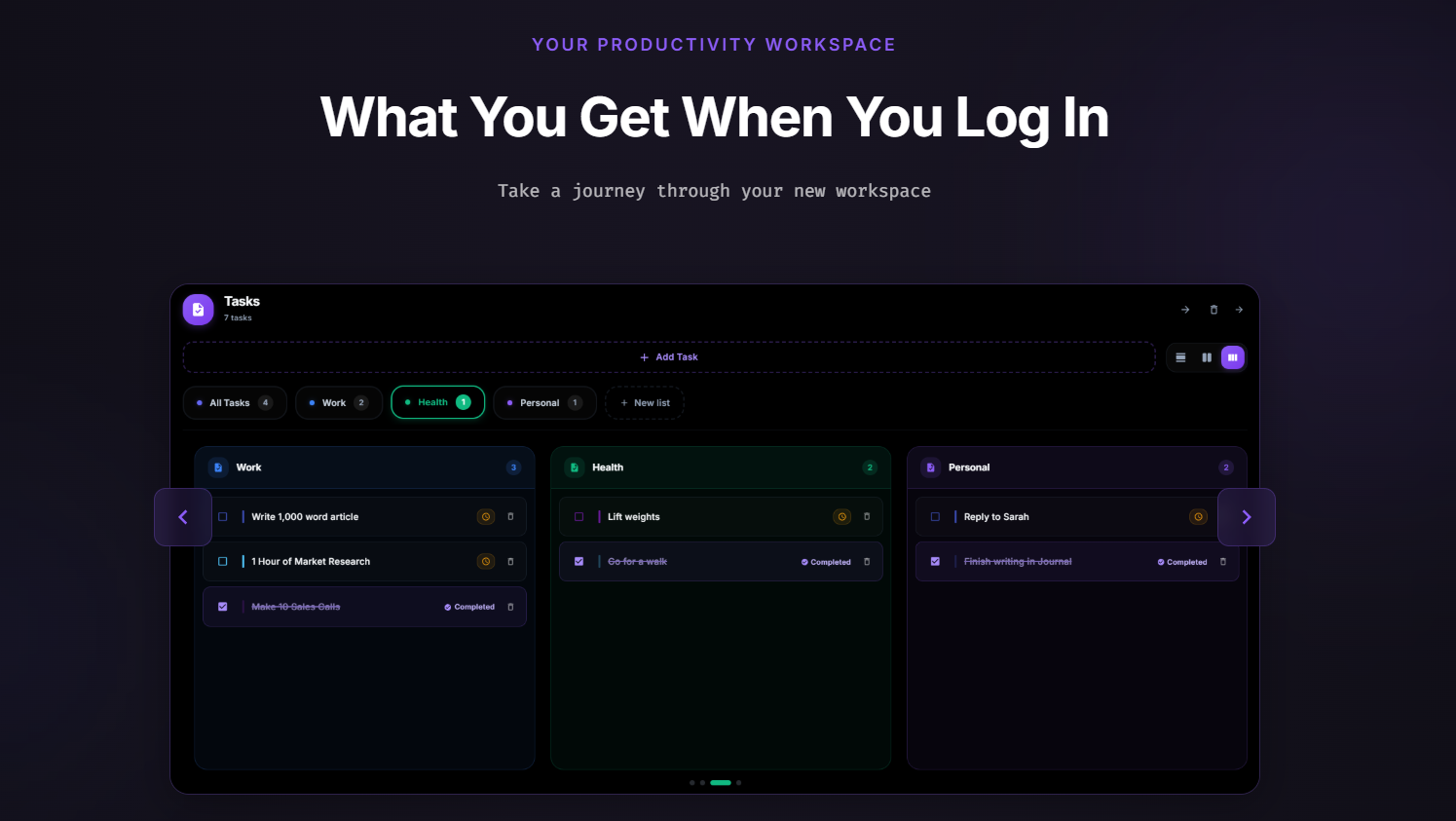
Task: Go to next workspace slide
Action: [x=1247, y=517]
